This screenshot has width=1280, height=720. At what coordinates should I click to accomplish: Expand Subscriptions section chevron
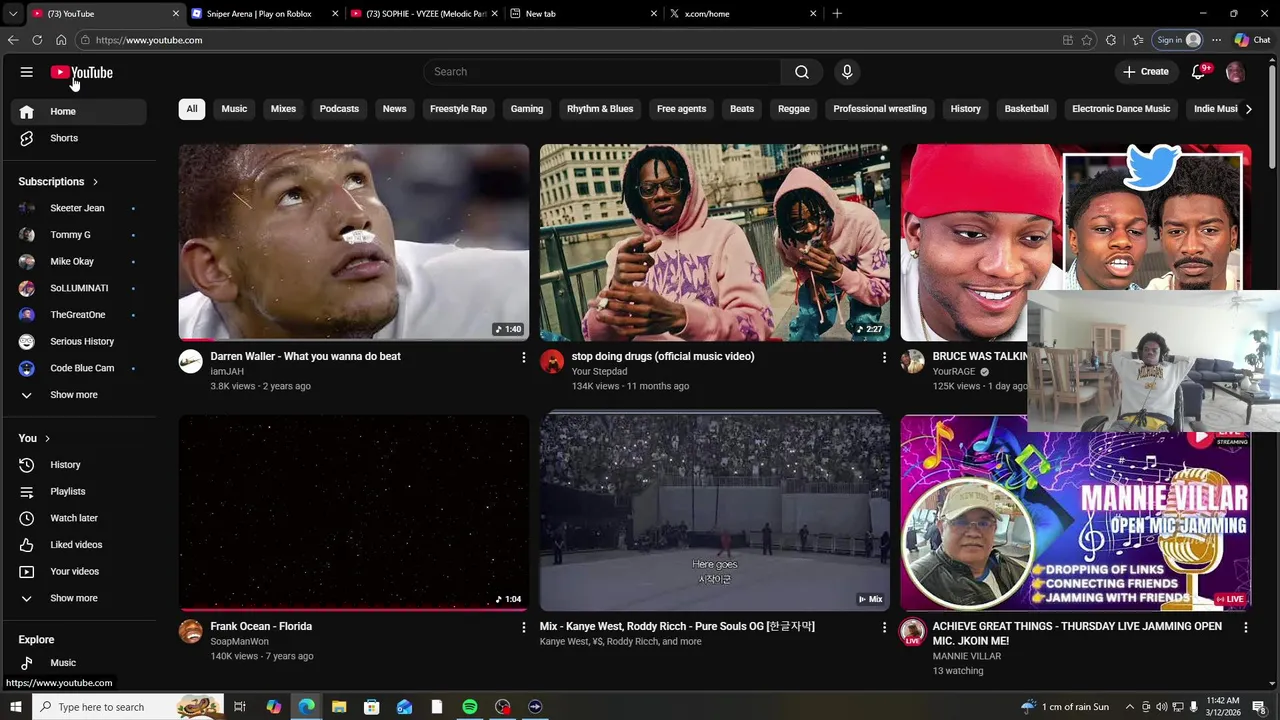coord(95,182)
